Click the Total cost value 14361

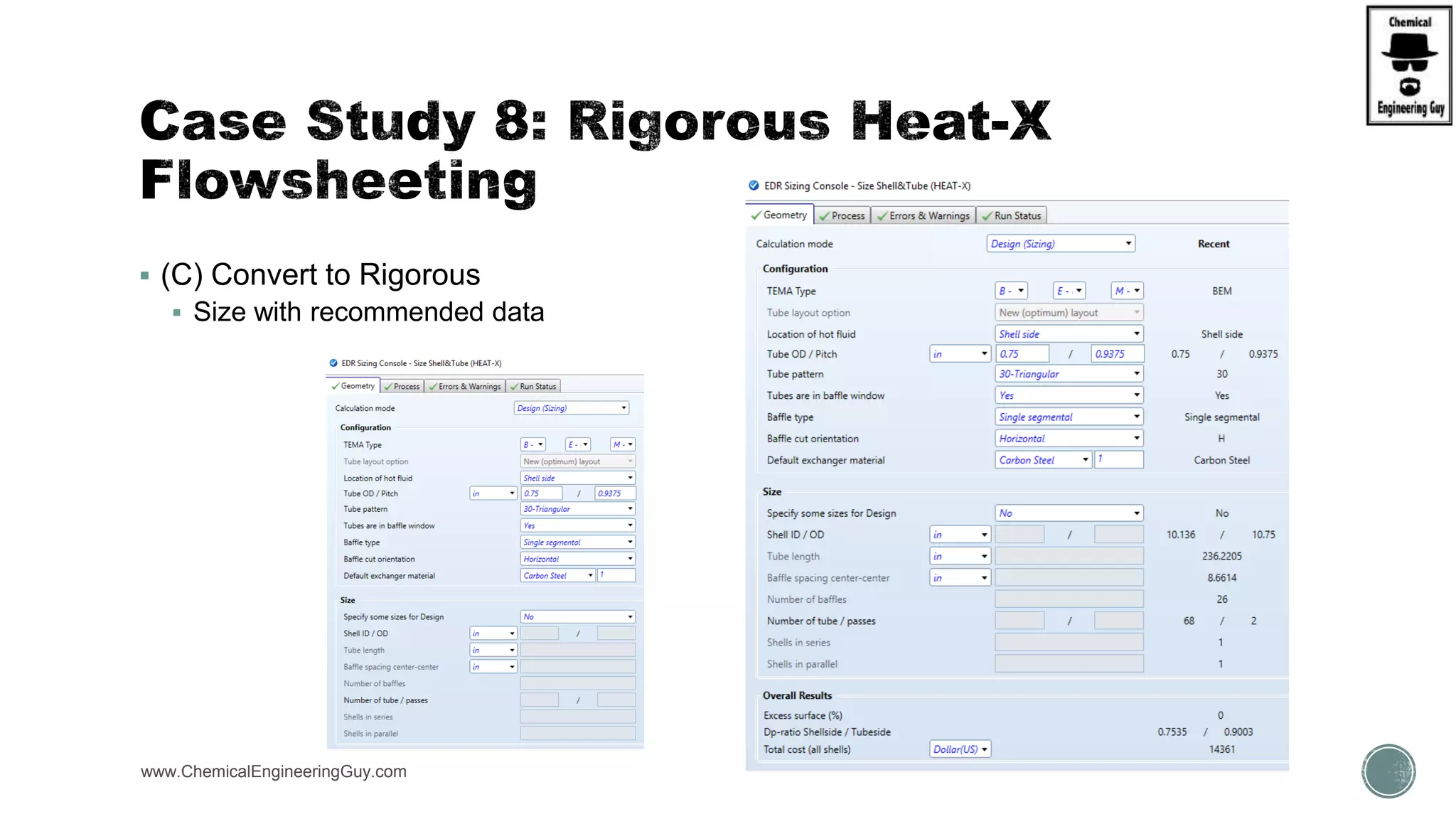(x=1221, y=749)
